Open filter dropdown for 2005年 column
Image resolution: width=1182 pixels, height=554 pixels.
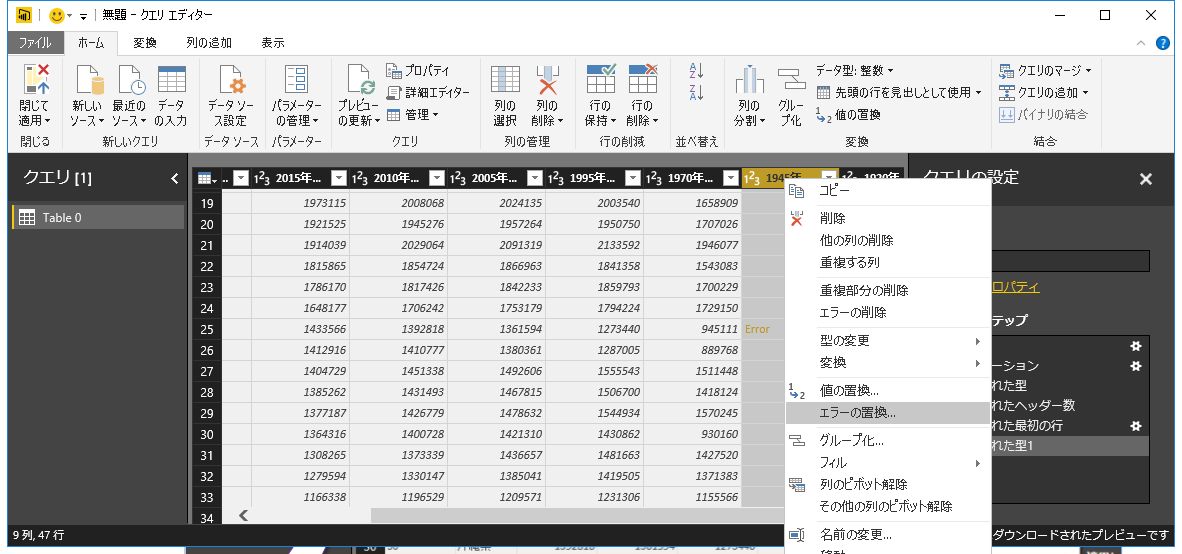535,179
